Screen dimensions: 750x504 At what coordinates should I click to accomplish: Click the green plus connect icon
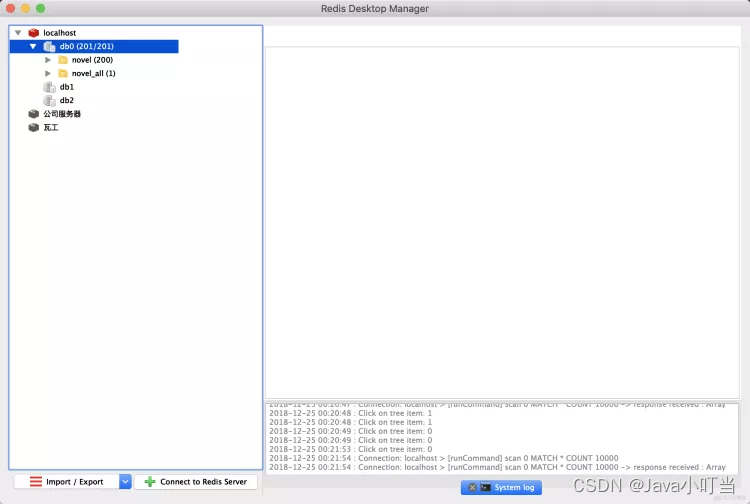(150, 482)
